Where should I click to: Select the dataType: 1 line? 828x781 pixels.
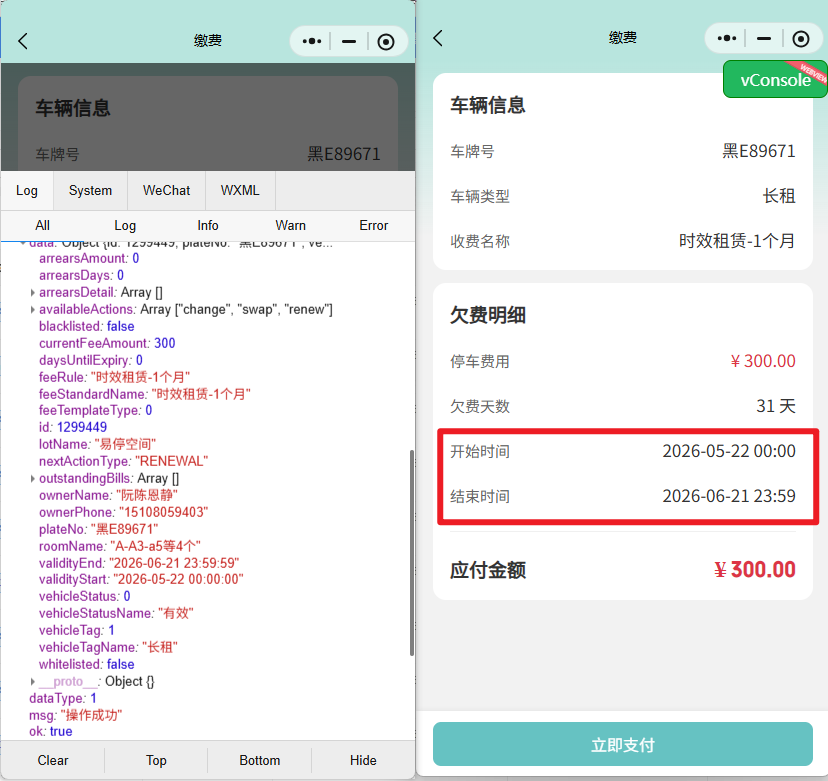[63, 698]
